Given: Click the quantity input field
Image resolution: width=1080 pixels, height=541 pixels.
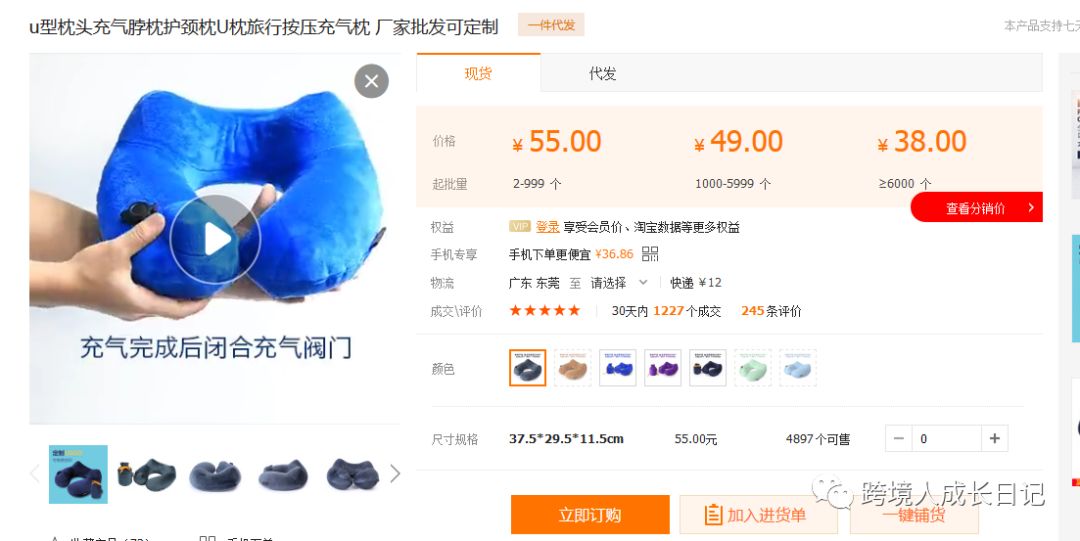Looking at the screenshot, I should [x=946, y=438].
